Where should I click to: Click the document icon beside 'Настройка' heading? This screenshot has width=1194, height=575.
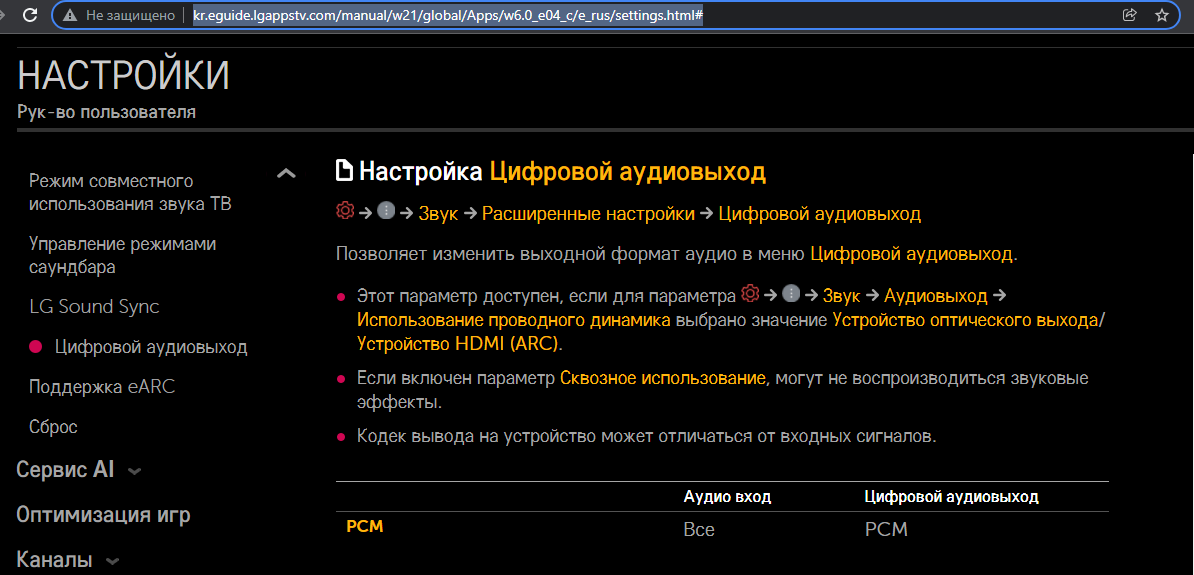[344, 171]
